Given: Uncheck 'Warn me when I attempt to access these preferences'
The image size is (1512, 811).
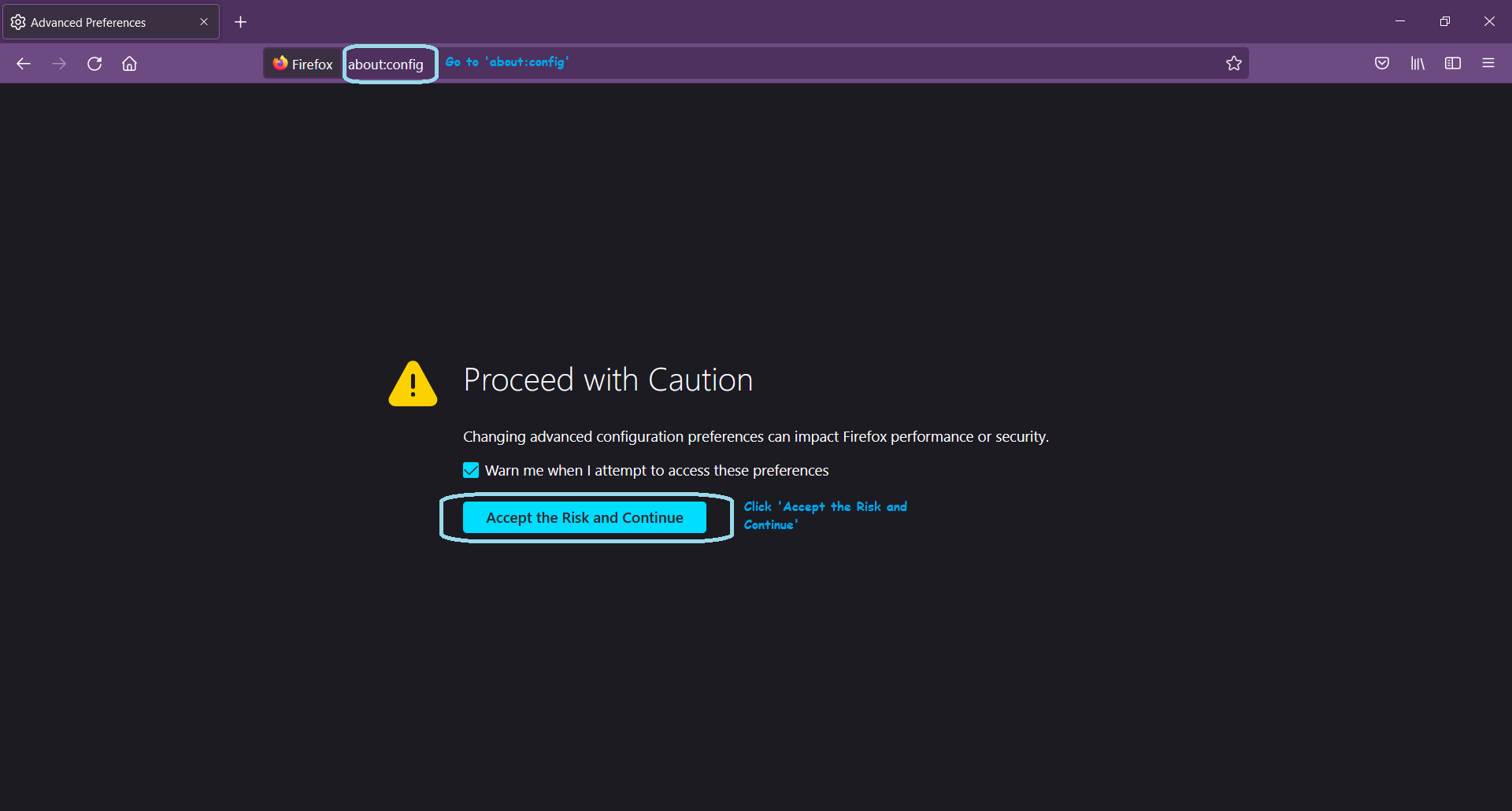Looking at the screenshot, I should click(x=470, y=469).
